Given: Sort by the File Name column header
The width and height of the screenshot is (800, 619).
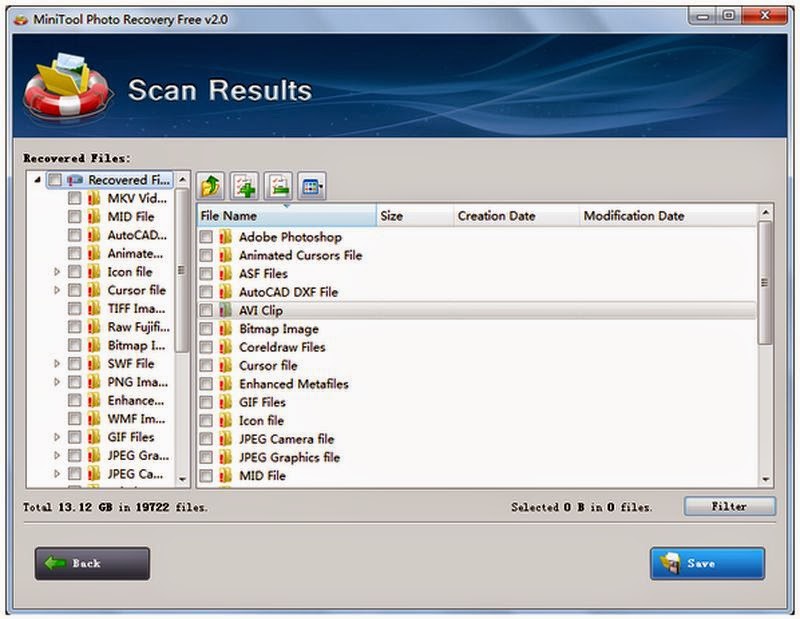Looking at the screenshot, I should 287,216.
